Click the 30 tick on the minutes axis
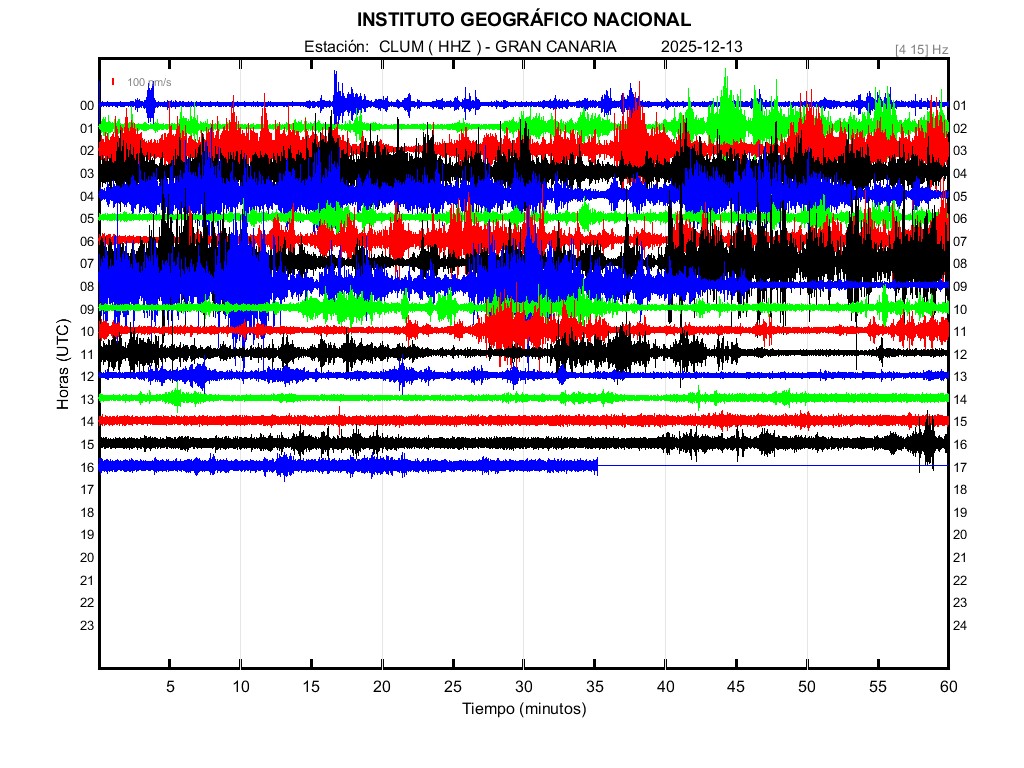 (x=523, y=686)
